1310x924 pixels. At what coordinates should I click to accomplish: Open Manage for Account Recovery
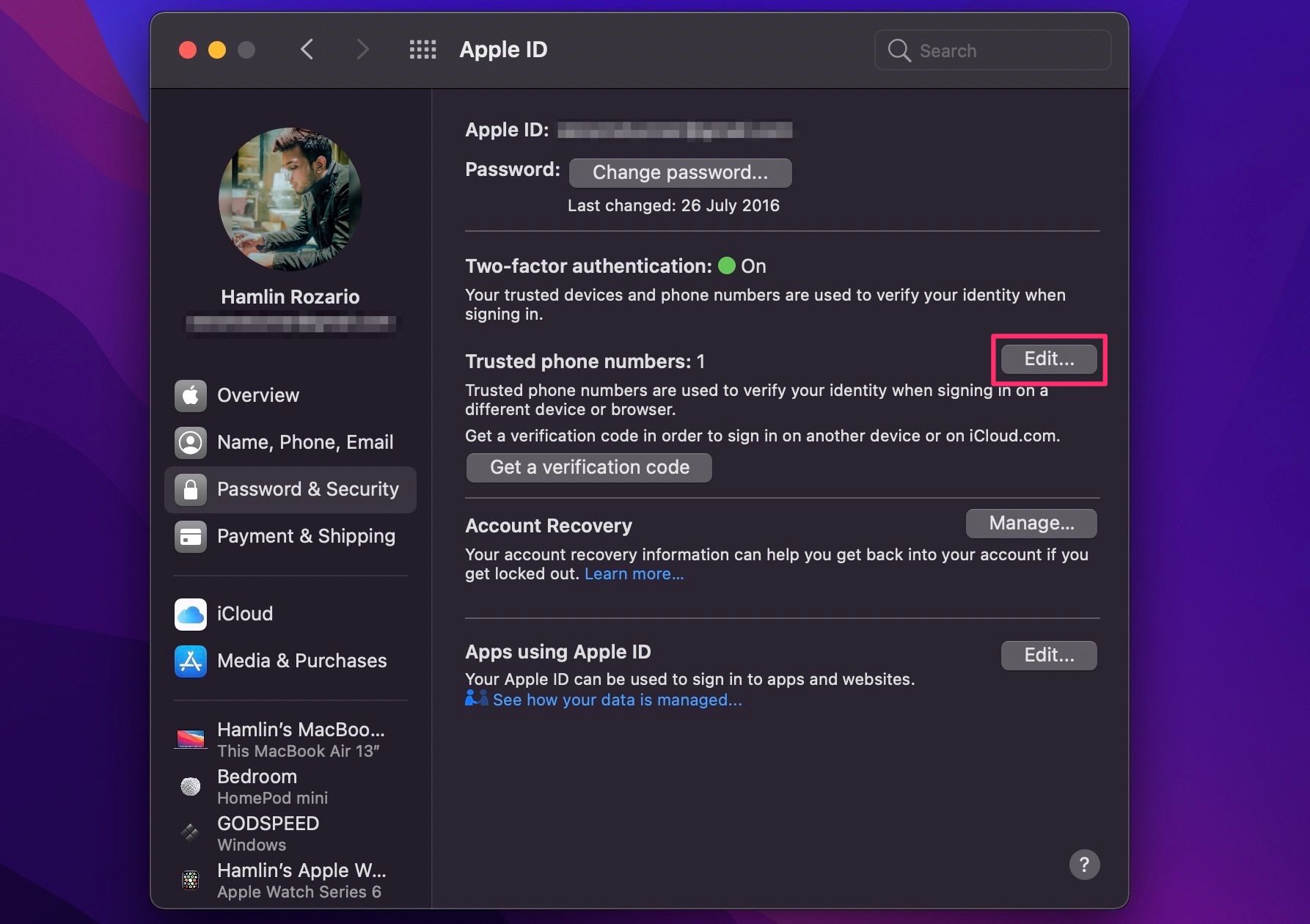pyautogui.click(x=1031, y=523)
